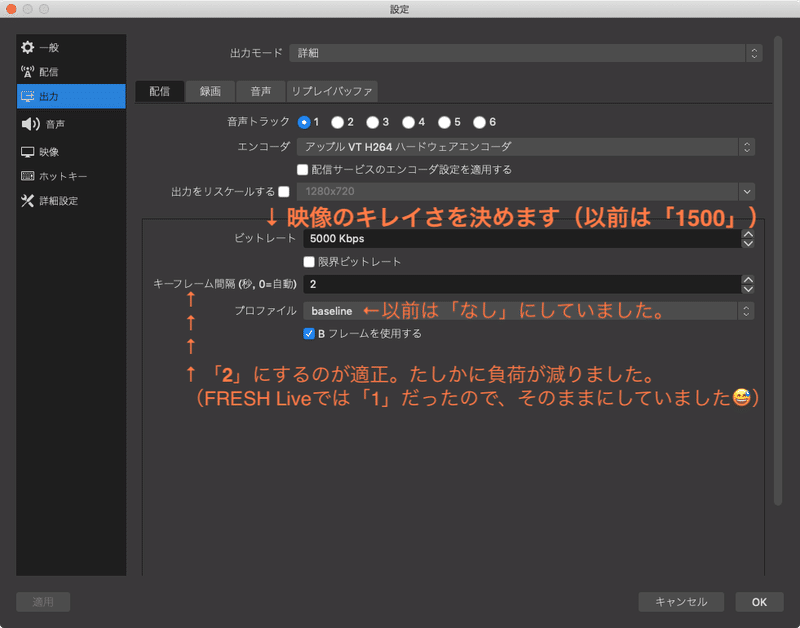This screenshot has height=628, width=800.
Task: Select audio track 6 radio button
Action: 479,122
